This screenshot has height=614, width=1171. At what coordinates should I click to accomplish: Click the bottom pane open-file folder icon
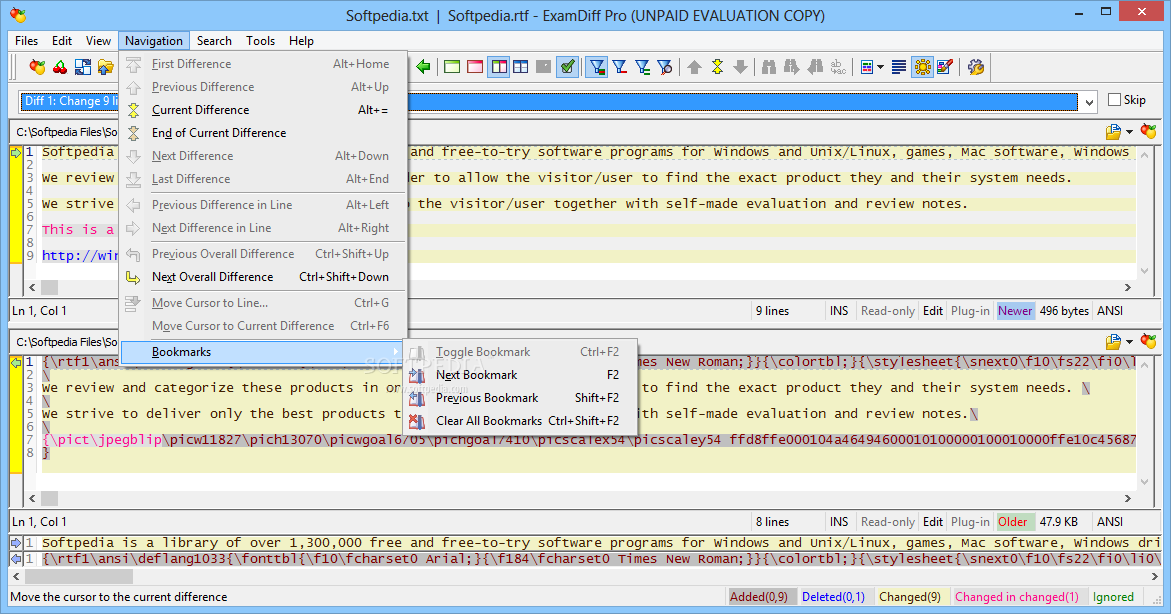[x=1113, y=342]
